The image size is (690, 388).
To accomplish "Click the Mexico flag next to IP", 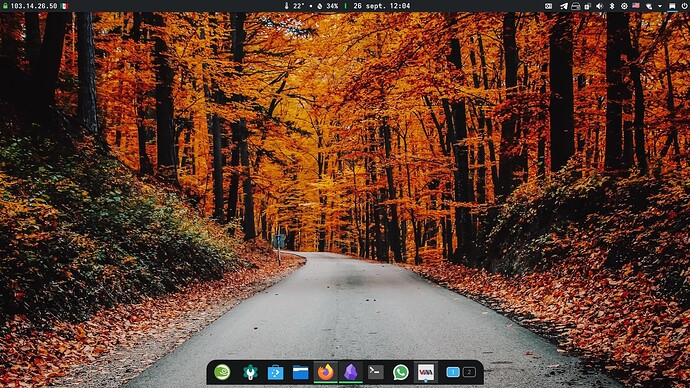I will tap(64, 6).
